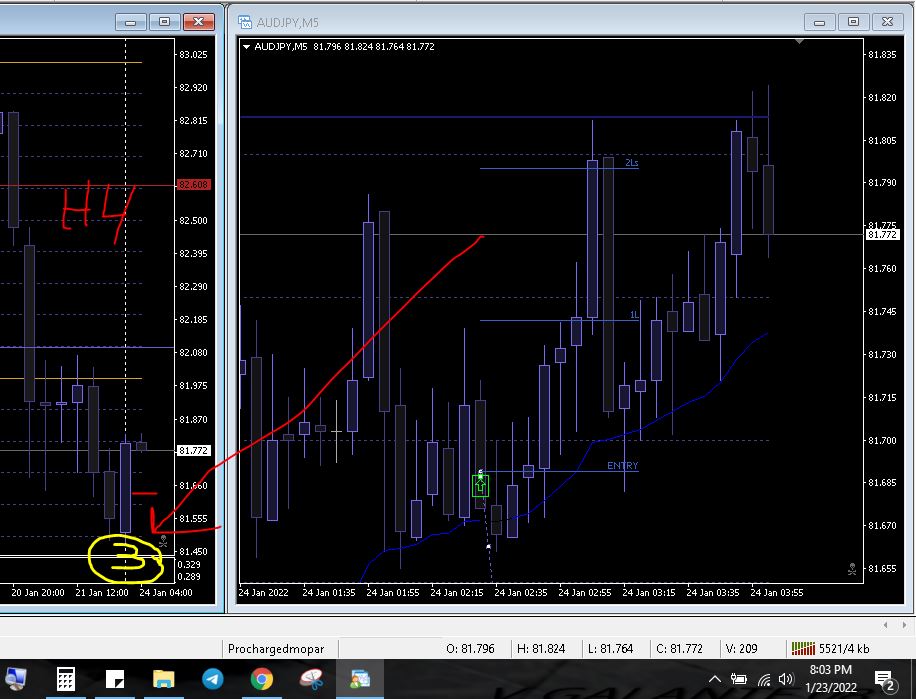Viewport: 916px width, 699px height.
Task: Open Telegram from the taskbar
Action: coord(213,679)
